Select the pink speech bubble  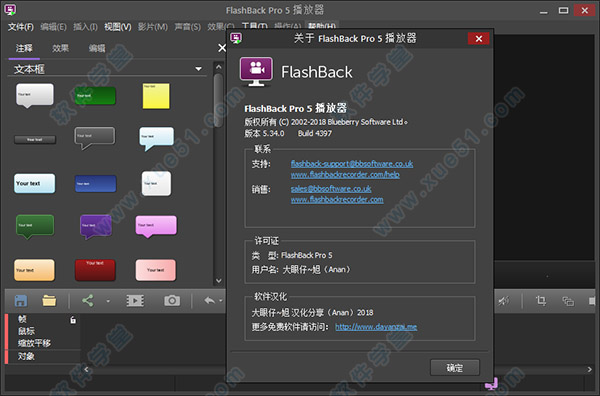click(x=156, y=227)
